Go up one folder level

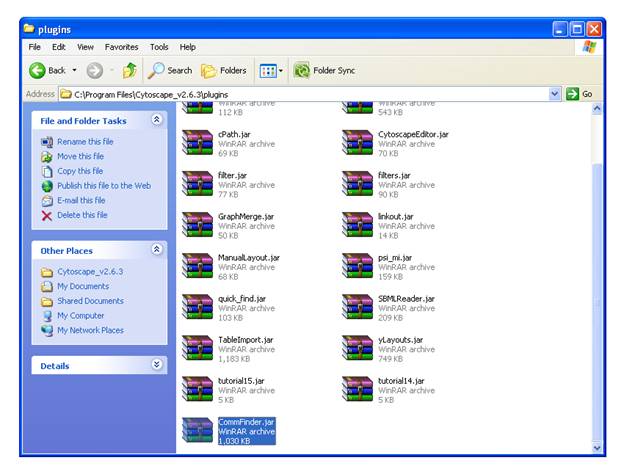129,70
